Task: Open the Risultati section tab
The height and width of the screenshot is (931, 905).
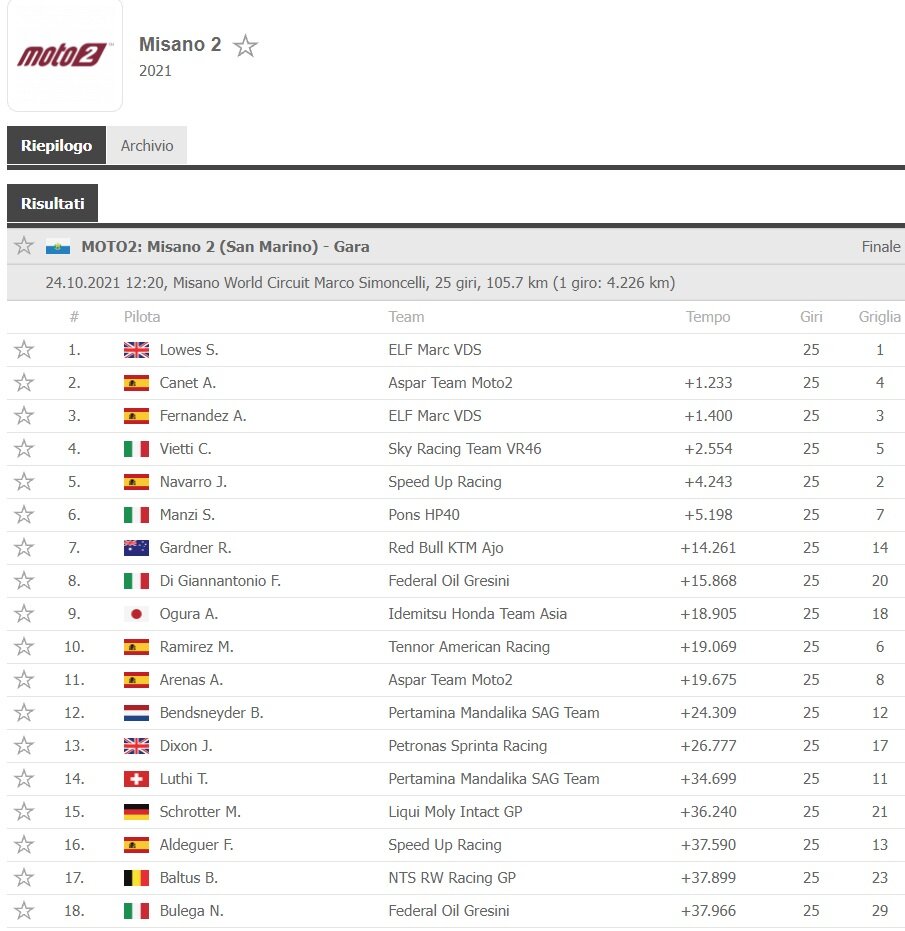Action: click(52, 203)
